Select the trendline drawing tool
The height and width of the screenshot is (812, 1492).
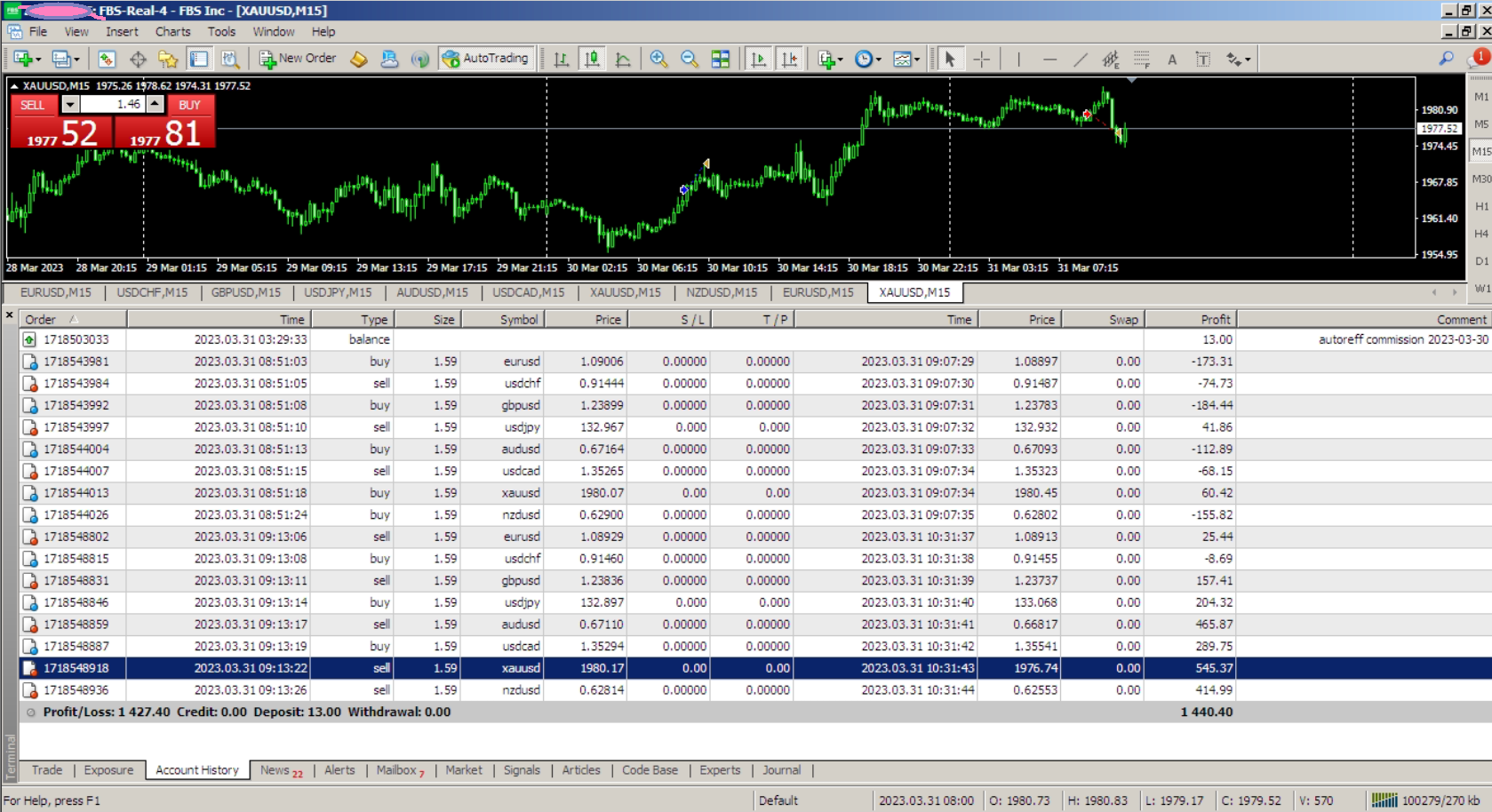click(1081, 59)
